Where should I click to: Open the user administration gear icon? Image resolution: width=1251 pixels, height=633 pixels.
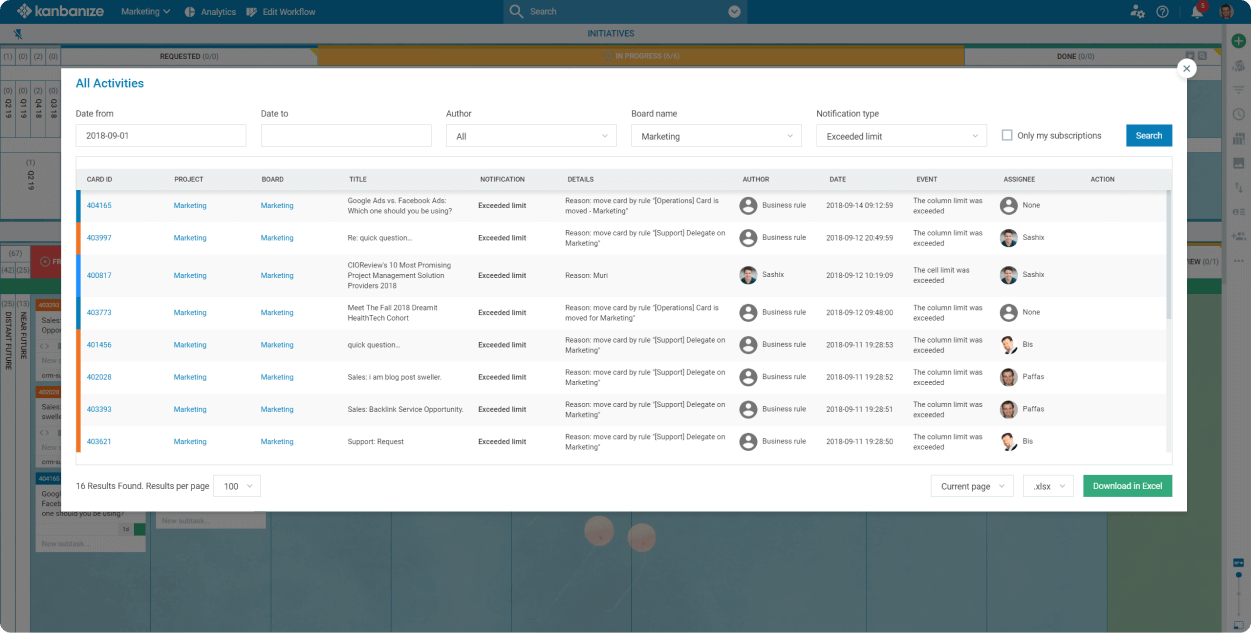point(1137,12)
